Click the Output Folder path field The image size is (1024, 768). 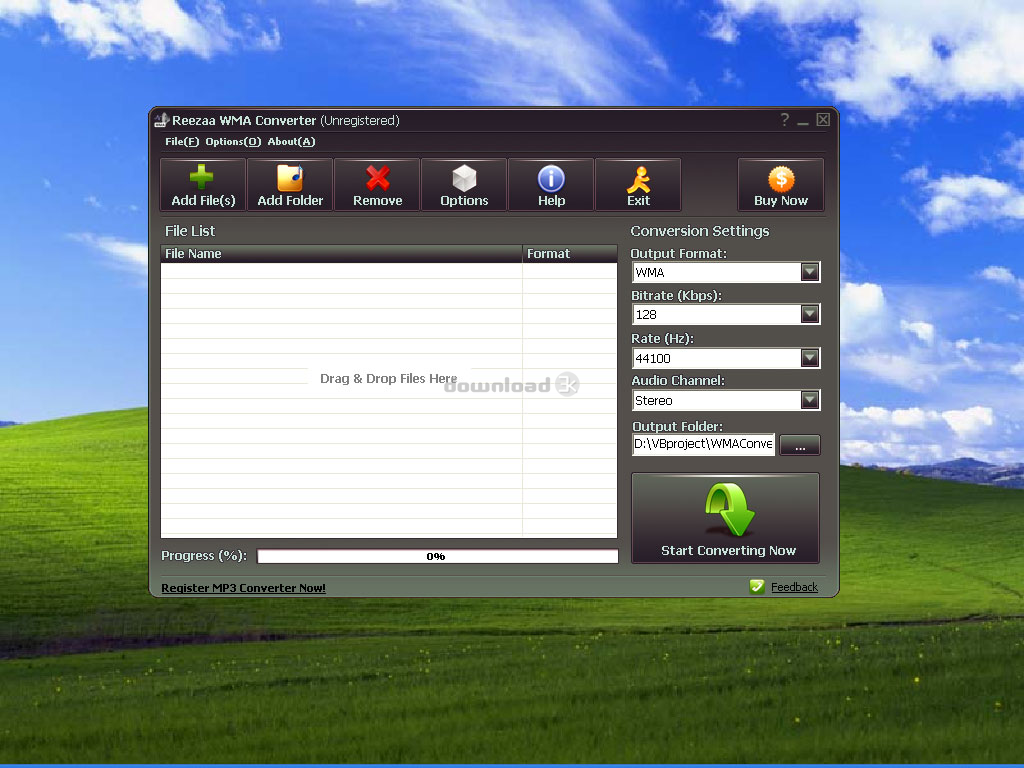[703, 444]
